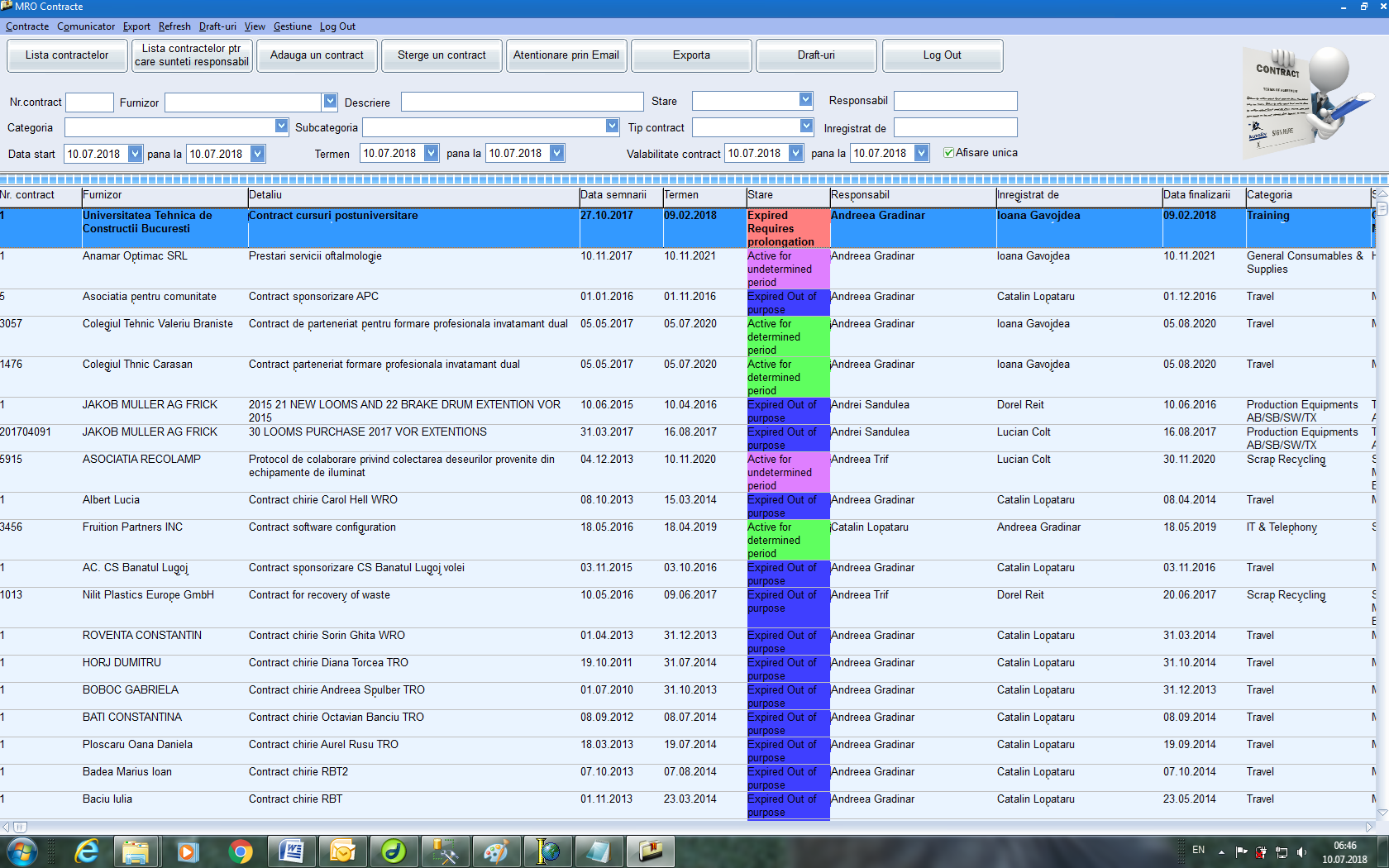The height and width of the screenshot is (868, 1389).
Task: Click in the Descriere input field
Action: pyautogui.click(x=522, y=102)
